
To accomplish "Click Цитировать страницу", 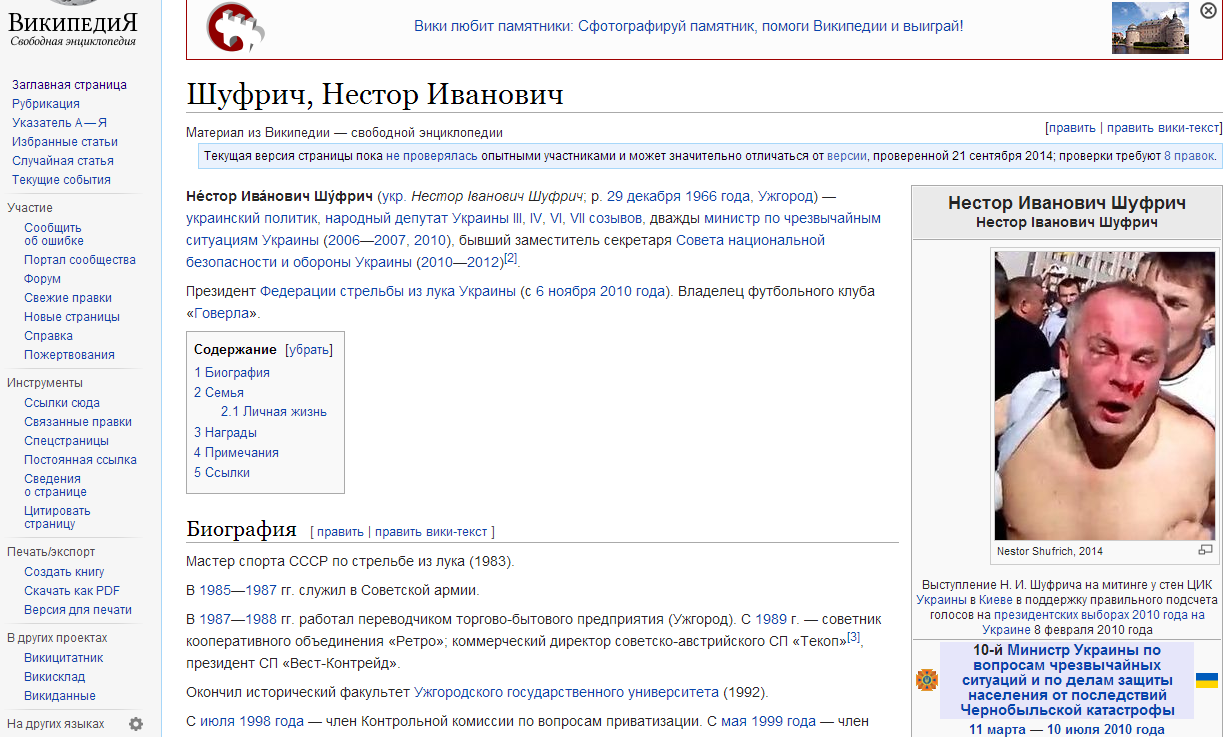I will tap(56, 517).
